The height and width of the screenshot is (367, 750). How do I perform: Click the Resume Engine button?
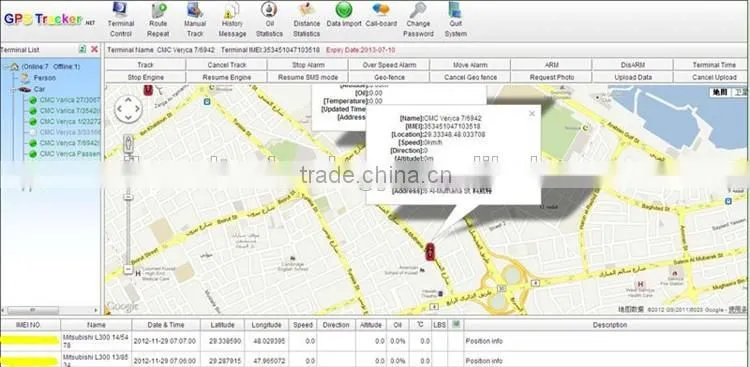tap(227, 77)
